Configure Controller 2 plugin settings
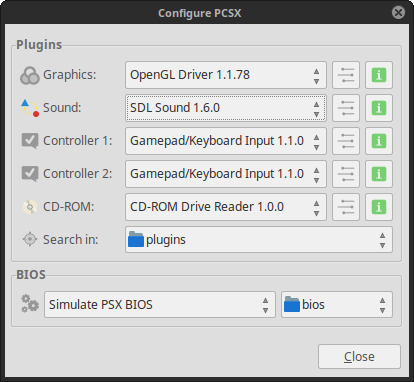The image size is (414, 382). pyautogui.click(x=346, y=174)
